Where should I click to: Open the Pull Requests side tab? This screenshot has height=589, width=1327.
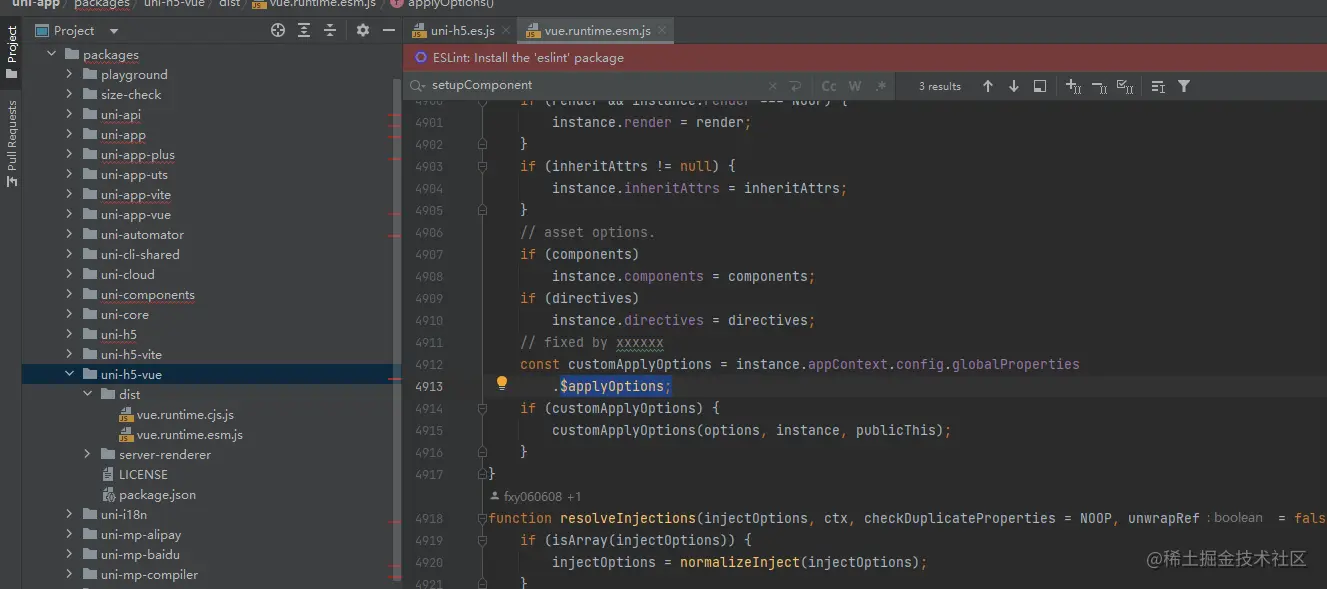click(11, 142)
